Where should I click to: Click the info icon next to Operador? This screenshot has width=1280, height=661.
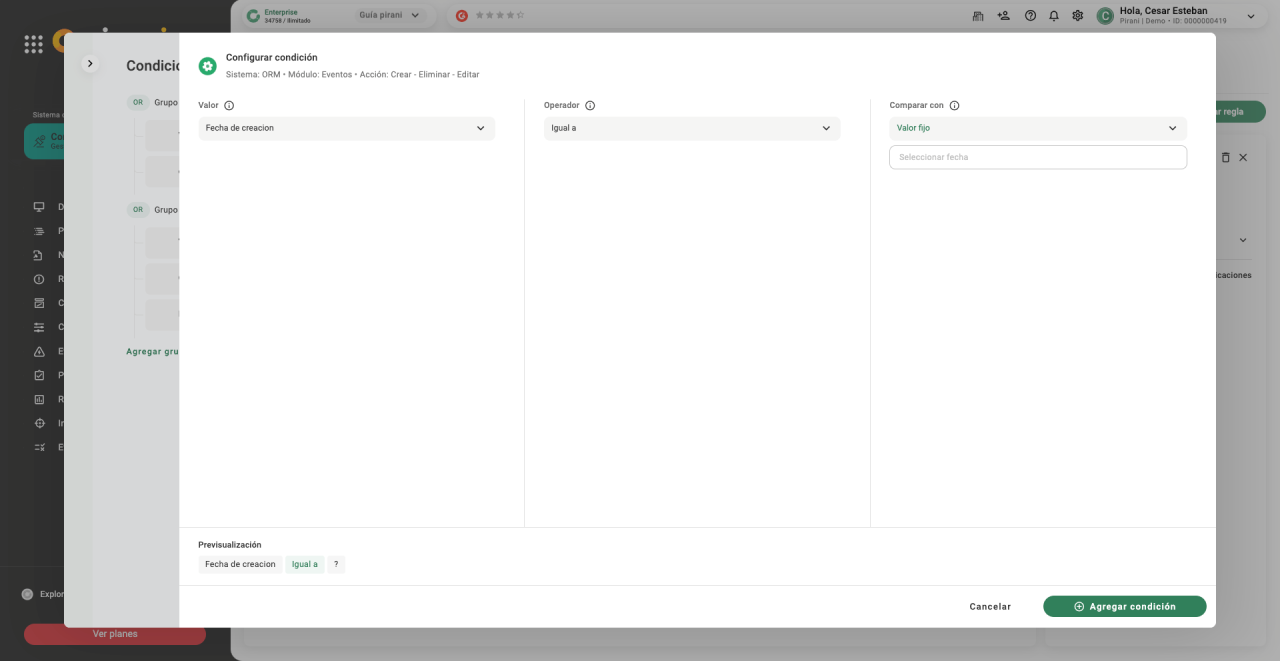590,106
